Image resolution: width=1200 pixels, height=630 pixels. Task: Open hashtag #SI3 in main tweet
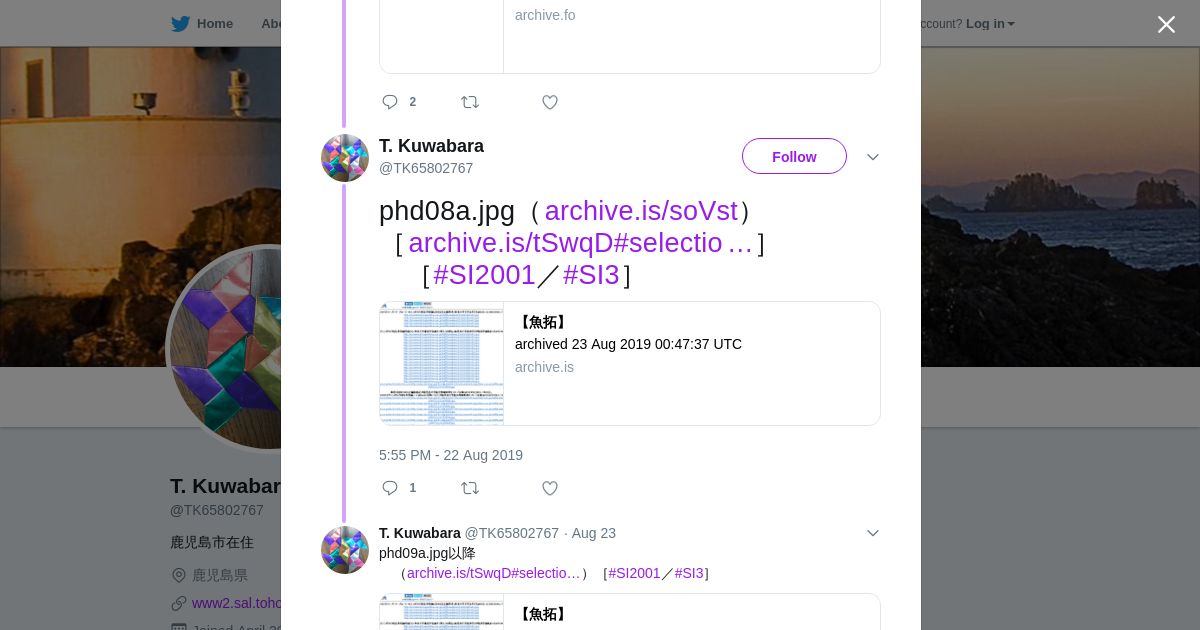pyautogui.click(x=591, y=275)
